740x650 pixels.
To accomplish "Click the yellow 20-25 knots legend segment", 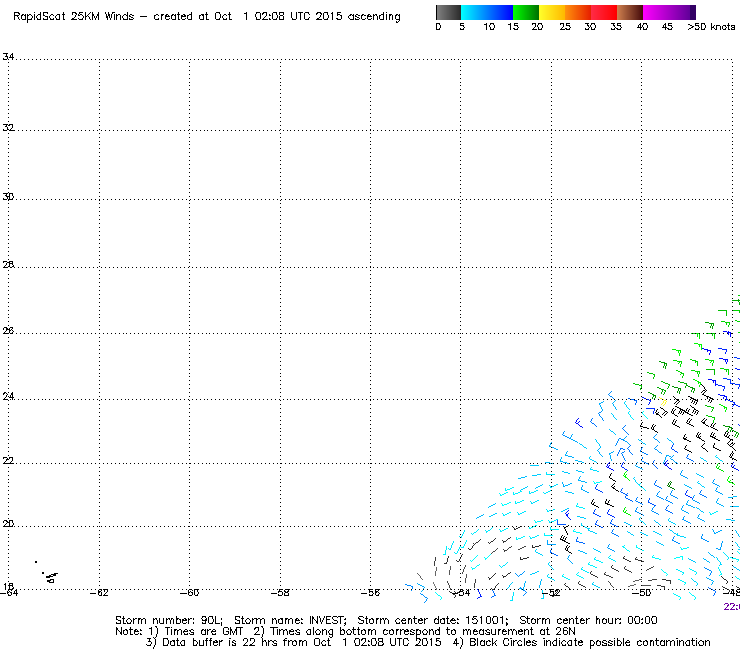I will click(x=552, y=12).
